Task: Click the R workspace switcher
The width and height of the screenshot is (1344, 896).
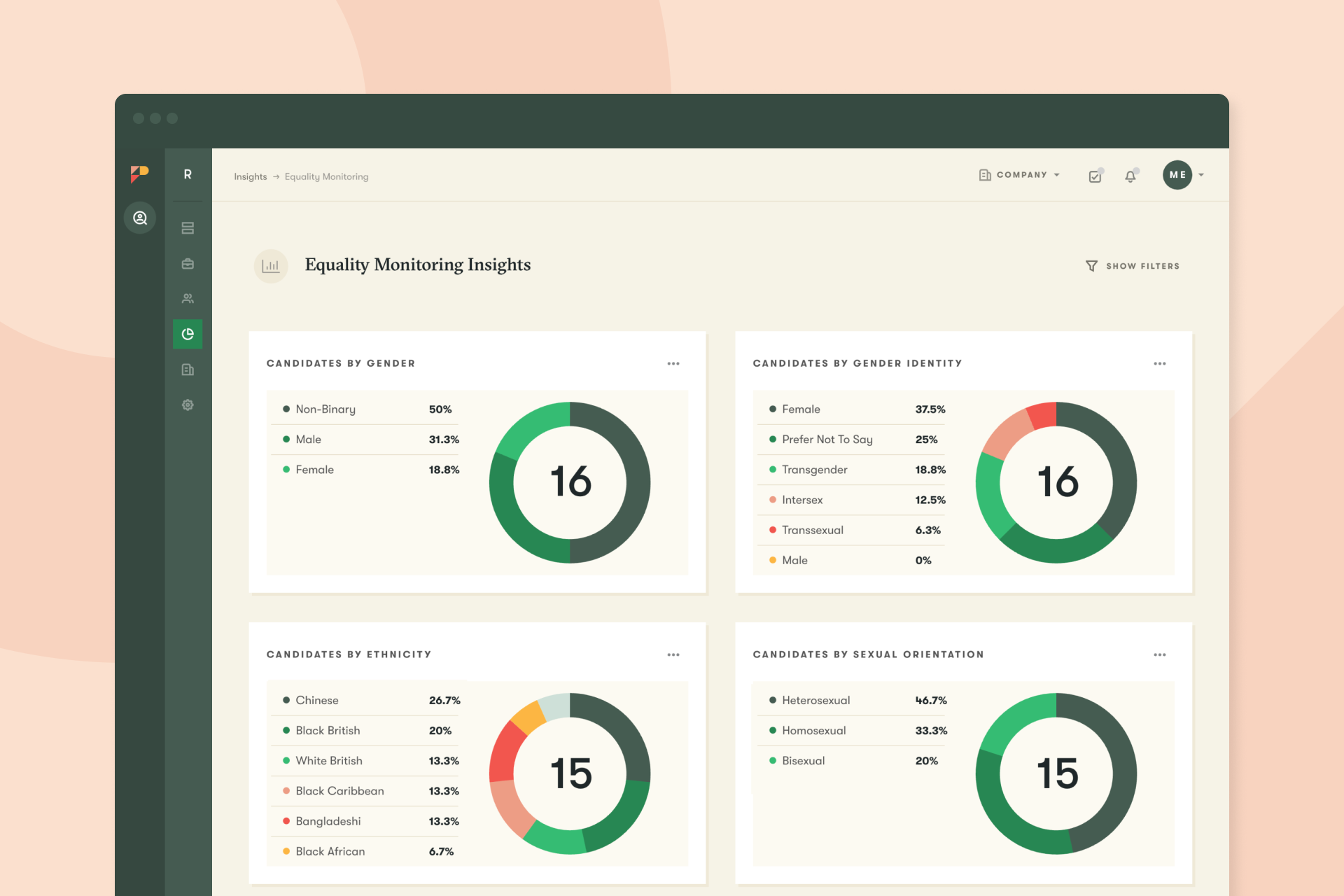Action: [188, 174]
